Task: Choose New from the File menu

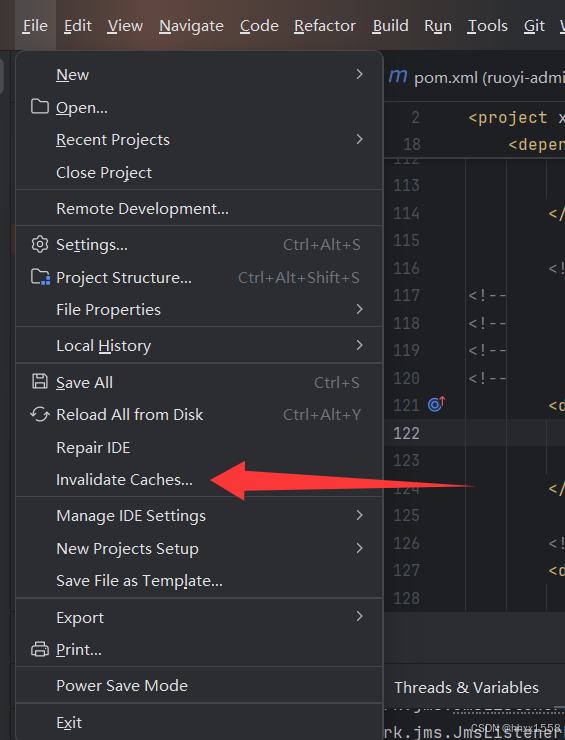Action: (x=199, y=75)
